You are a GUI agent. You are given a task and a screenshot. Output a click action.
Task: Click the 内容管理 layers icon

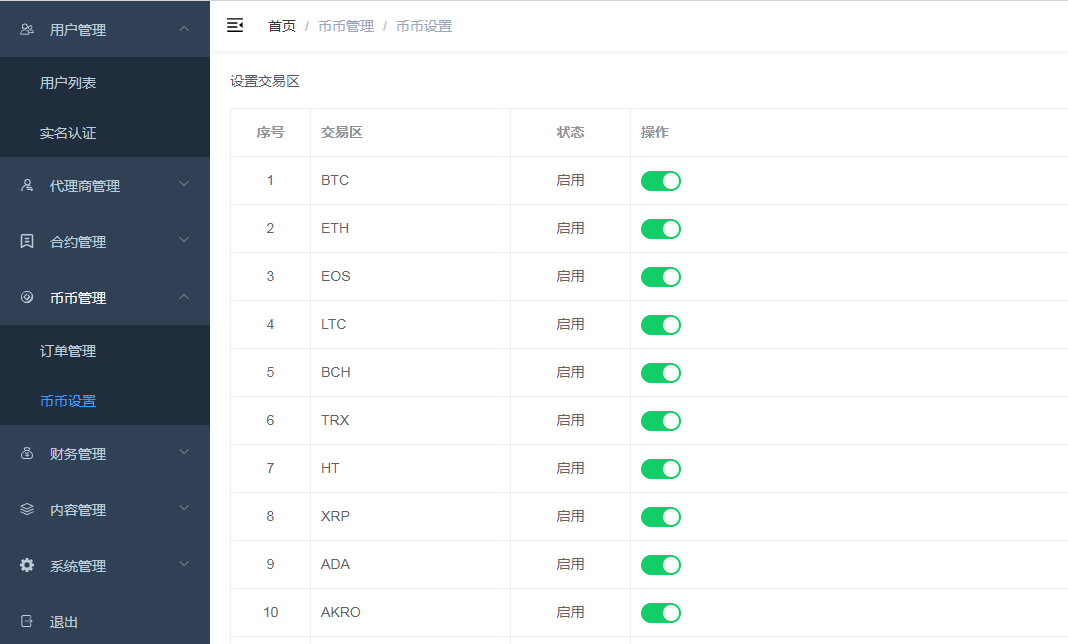pyautogui.click(x=27, y=509)
